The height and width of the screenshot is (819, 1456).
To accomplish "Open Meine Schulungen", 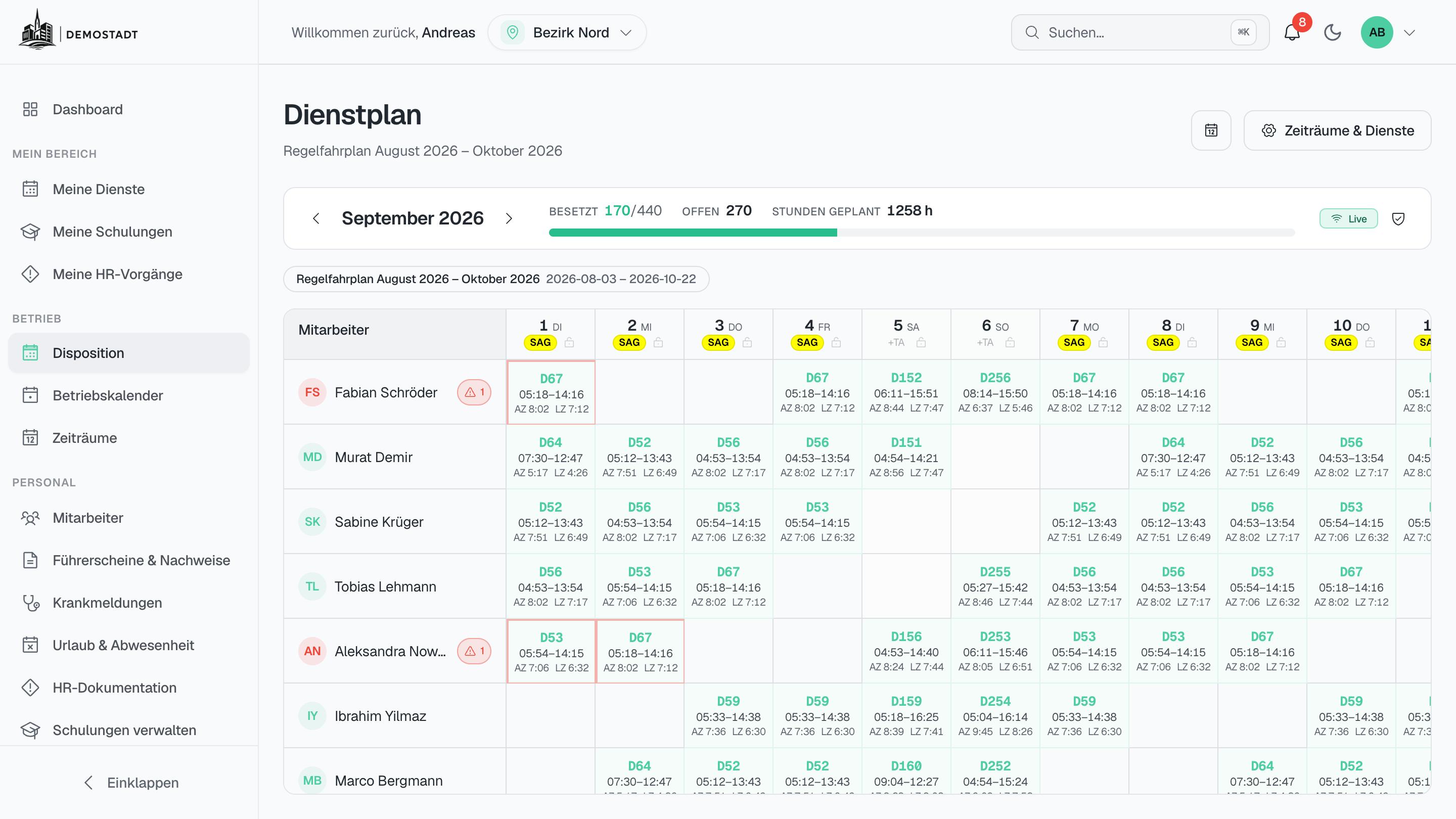I will tap(129, 231).
